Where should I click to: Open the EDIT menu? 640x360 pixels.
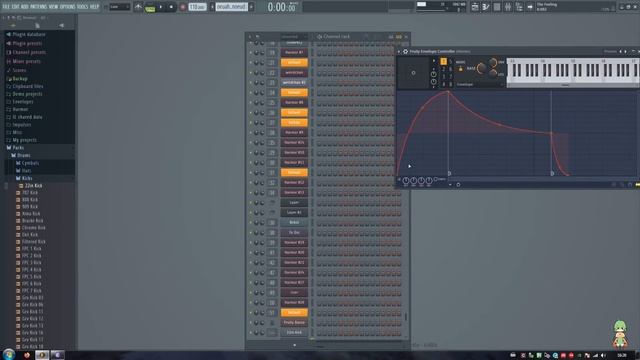click(16, 7)
